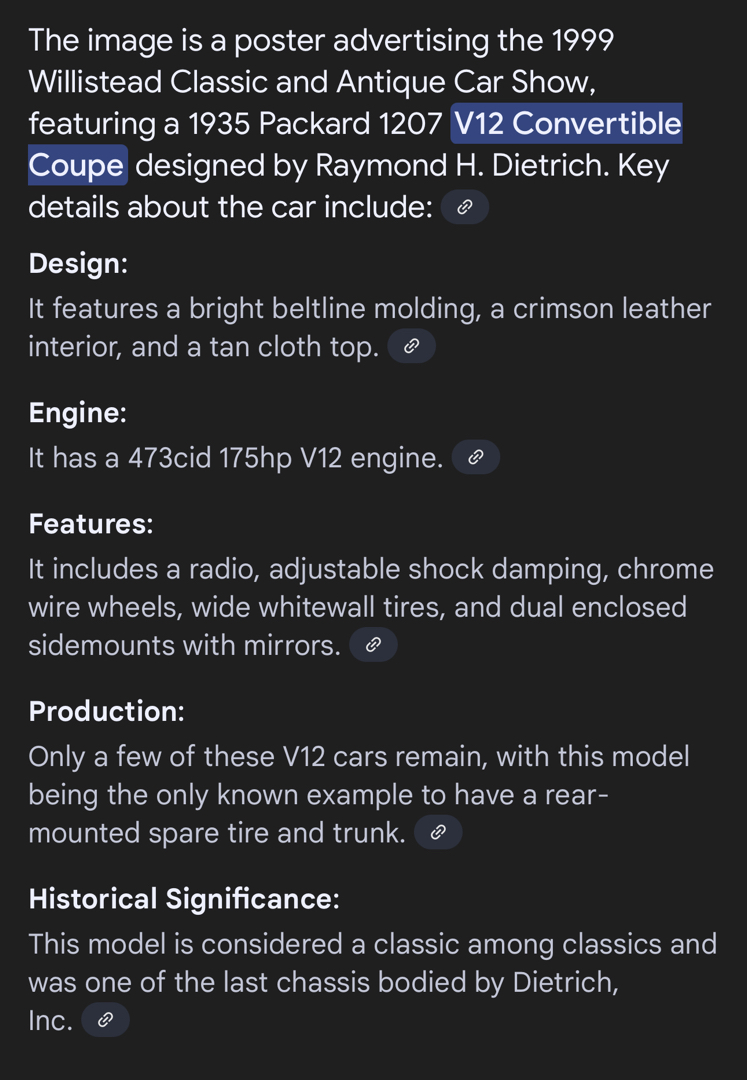
Task: Select the "Design:" heading
Action: point(78,264)
